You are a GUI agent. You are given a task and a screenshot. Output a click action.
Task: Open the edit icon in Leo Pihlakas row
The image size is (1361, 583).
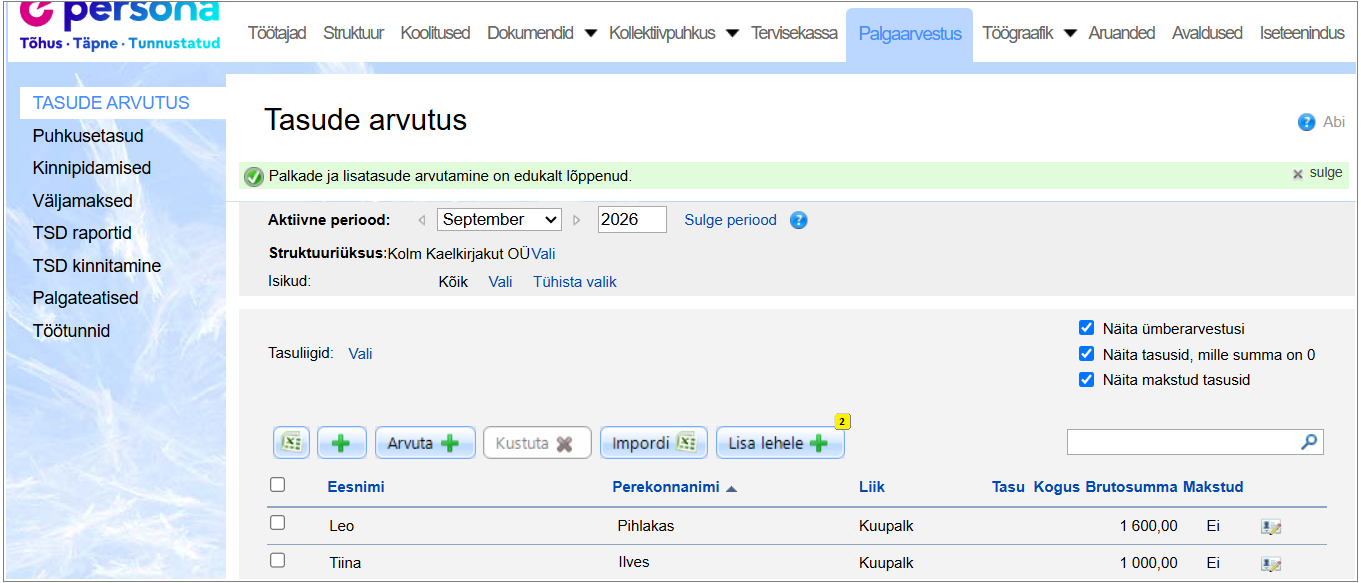tap(1271, 527)
